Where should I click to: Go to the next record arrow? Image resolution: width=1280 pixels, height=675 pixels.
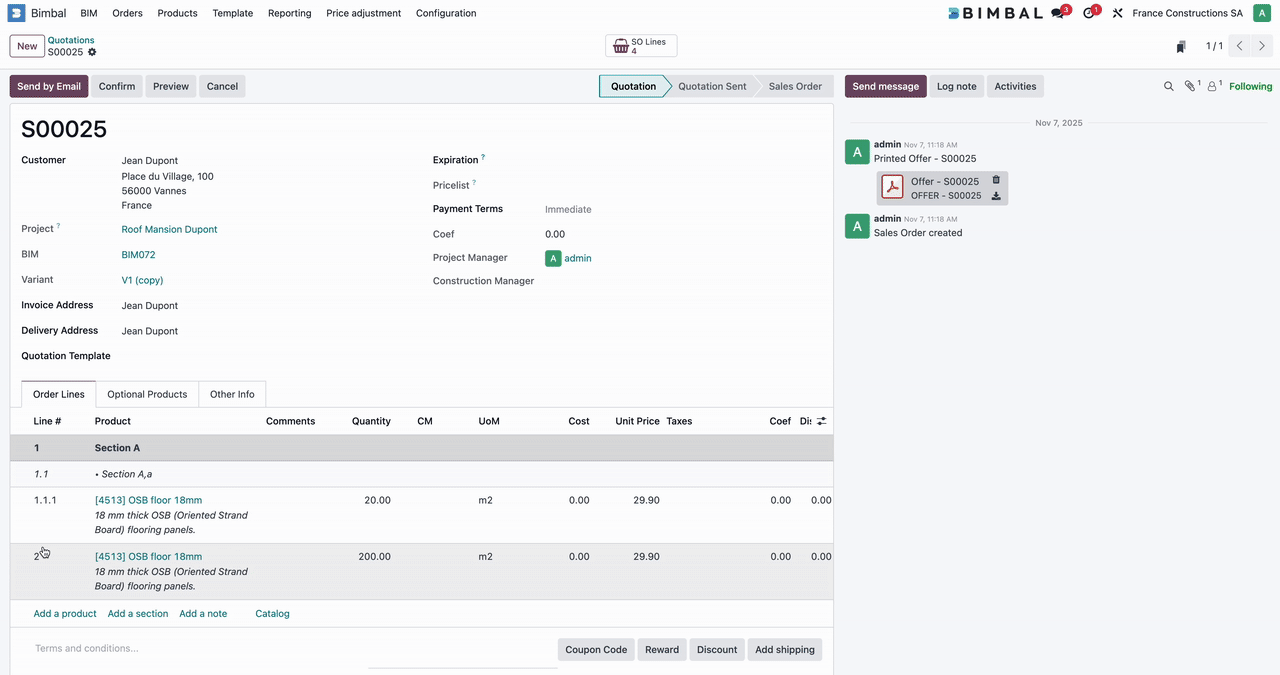tap(1262, 46)
